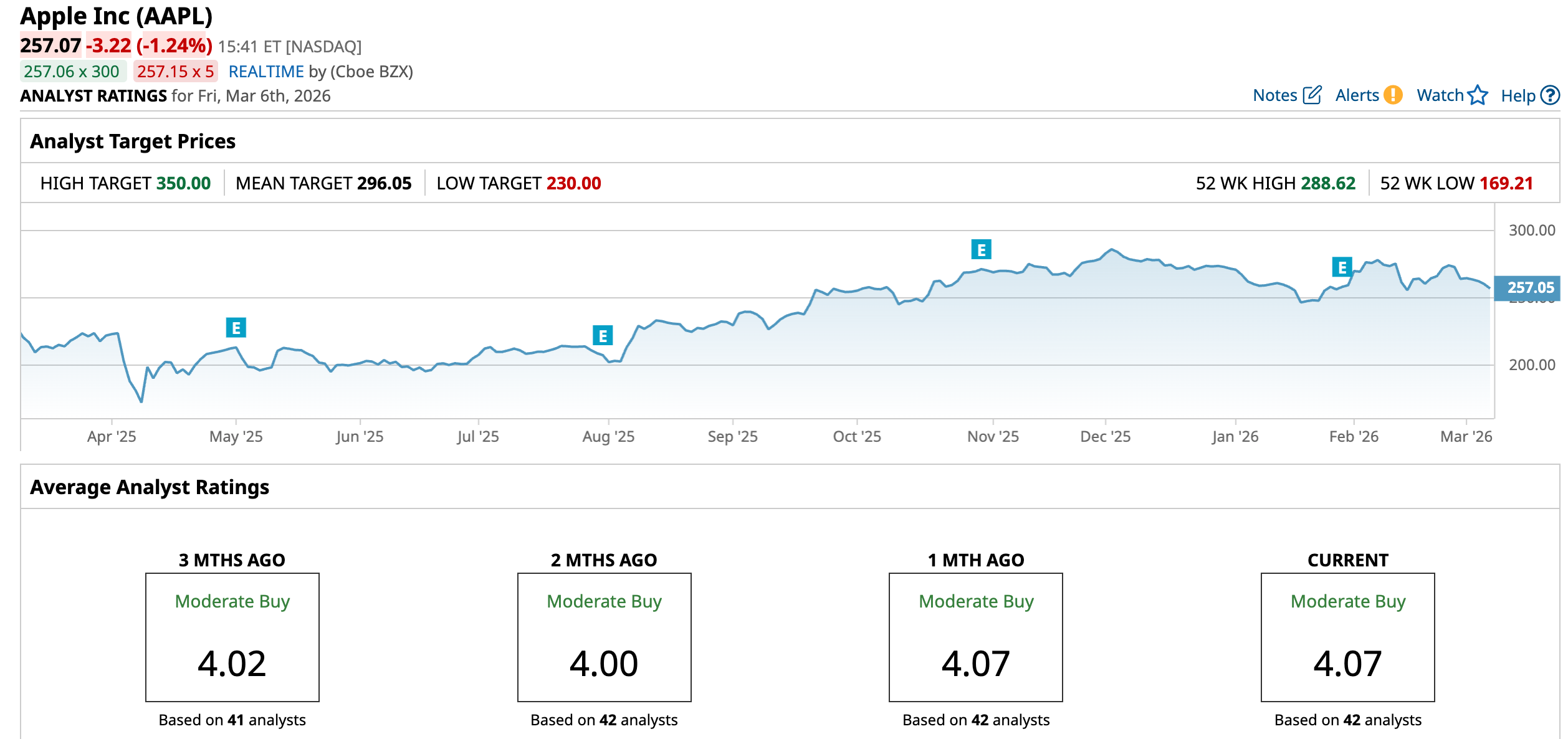This screenshot has height=739, width=1568.
Task: Click the Alerts link text
Action: tap(1357, 95)
